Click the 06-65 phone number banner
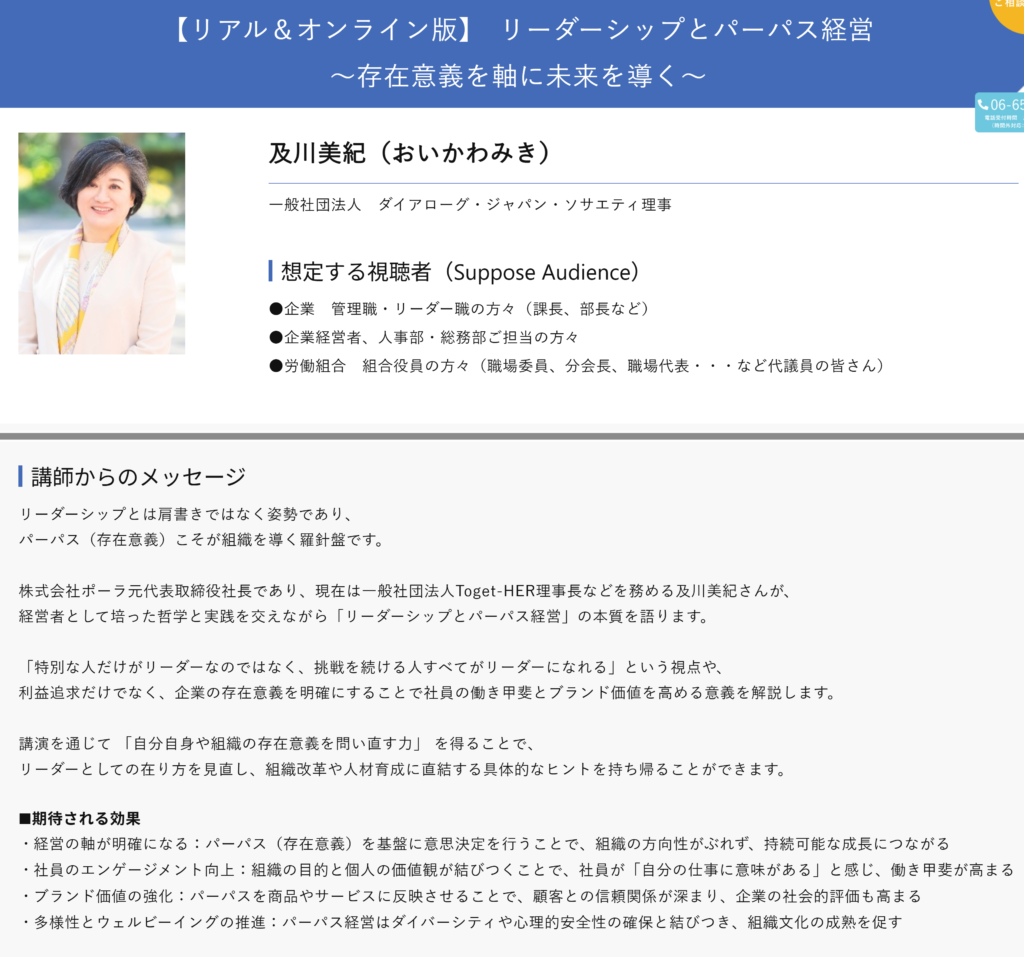Viewport: 1024px width, 957px height. point(1001,112)
